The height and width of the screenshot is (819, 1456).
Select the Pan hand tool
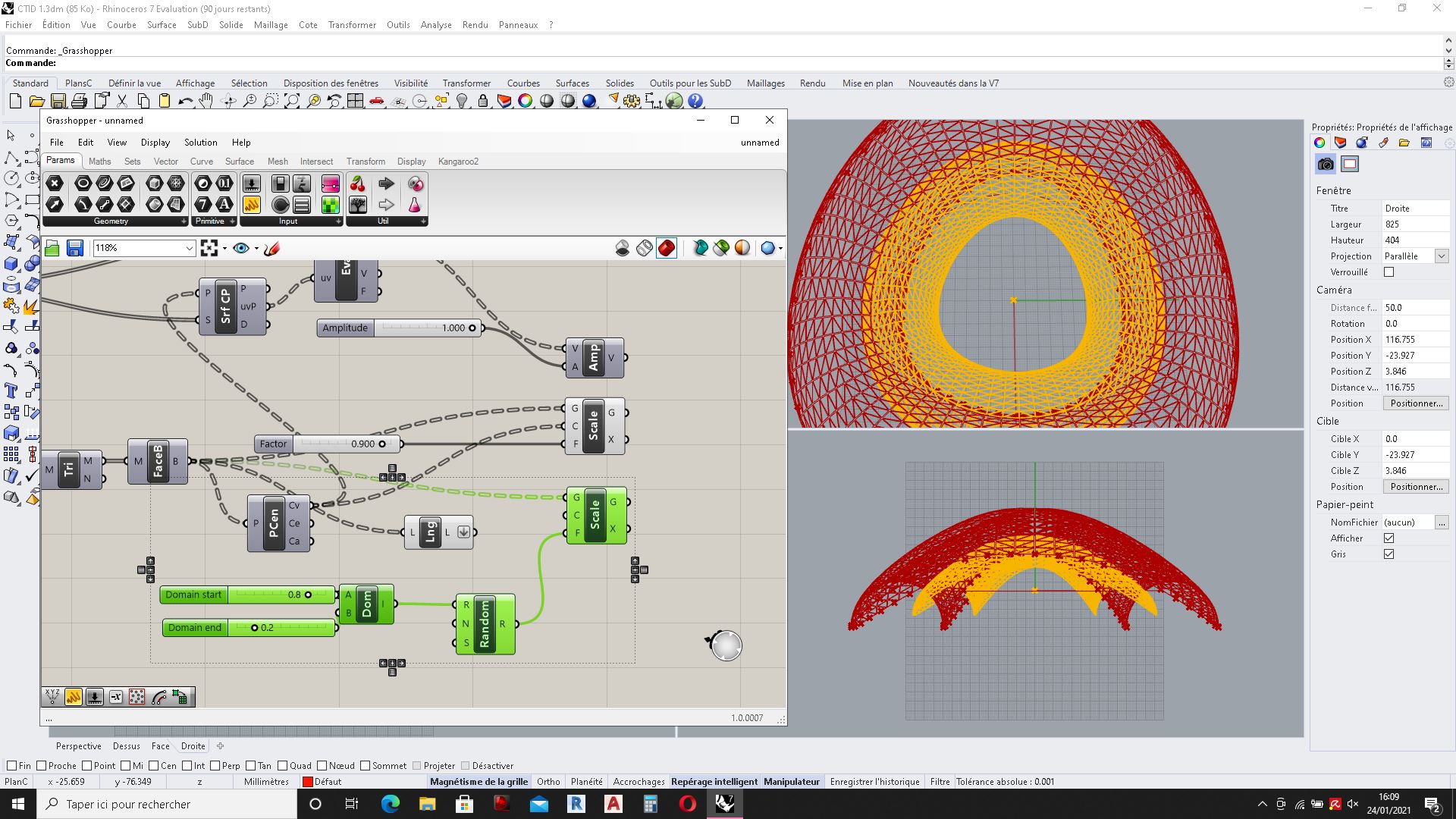206,101
